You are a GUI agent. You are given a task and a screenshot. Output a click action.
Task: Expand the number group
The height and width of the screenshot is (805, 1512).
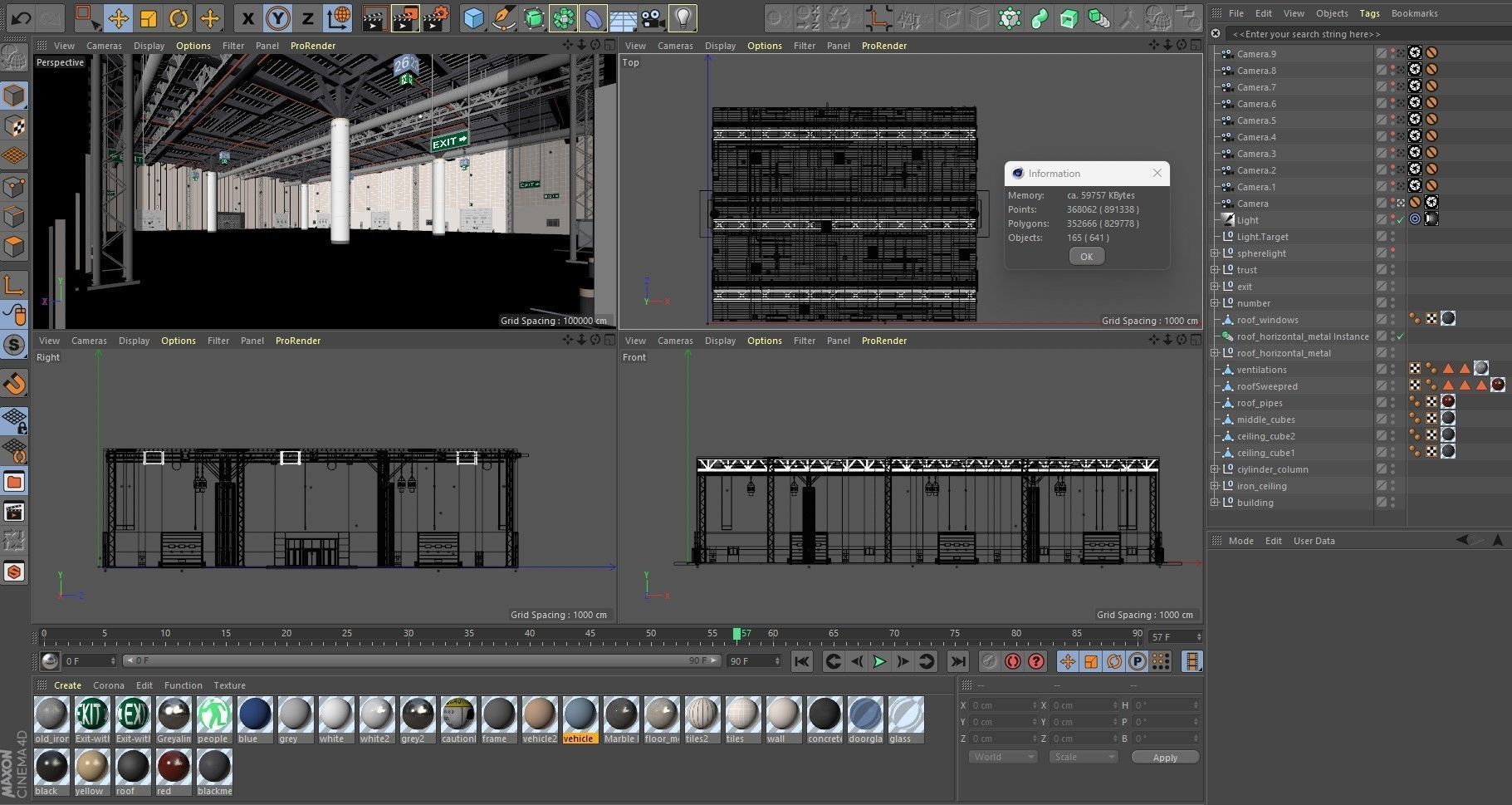1214,303
